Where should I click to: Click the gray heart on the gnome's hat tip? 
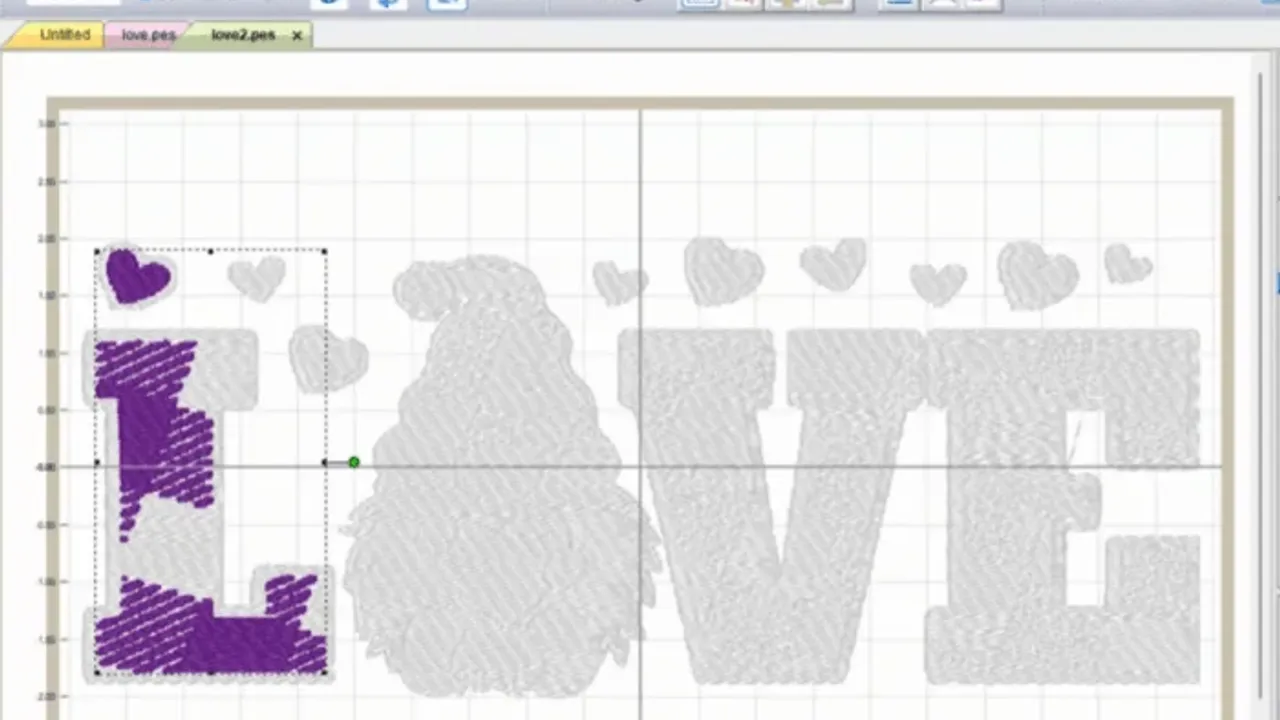(619, 282)
